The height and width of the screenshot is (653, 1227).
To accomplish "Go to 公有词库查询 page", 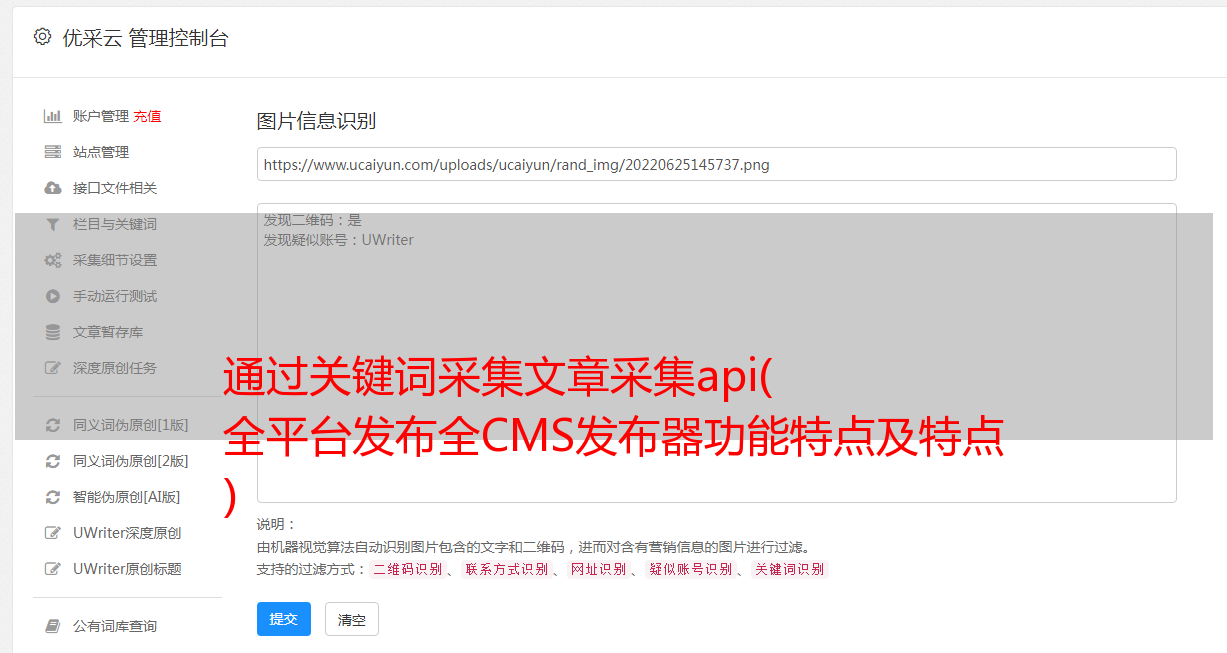I will (115, 626).
